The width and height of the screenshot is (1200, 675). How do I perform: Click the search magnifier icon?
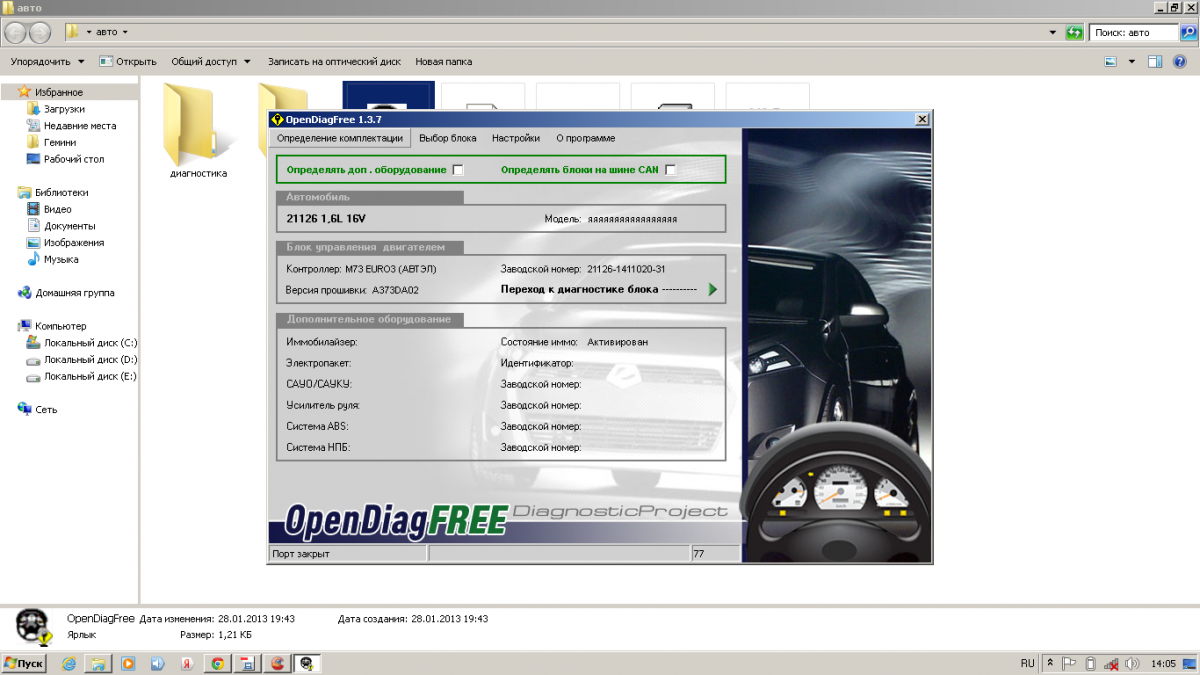[x=1188, y=32]
